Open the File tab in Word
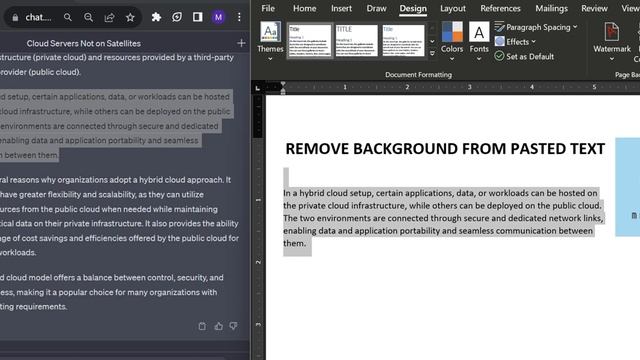 coord(268,8)
